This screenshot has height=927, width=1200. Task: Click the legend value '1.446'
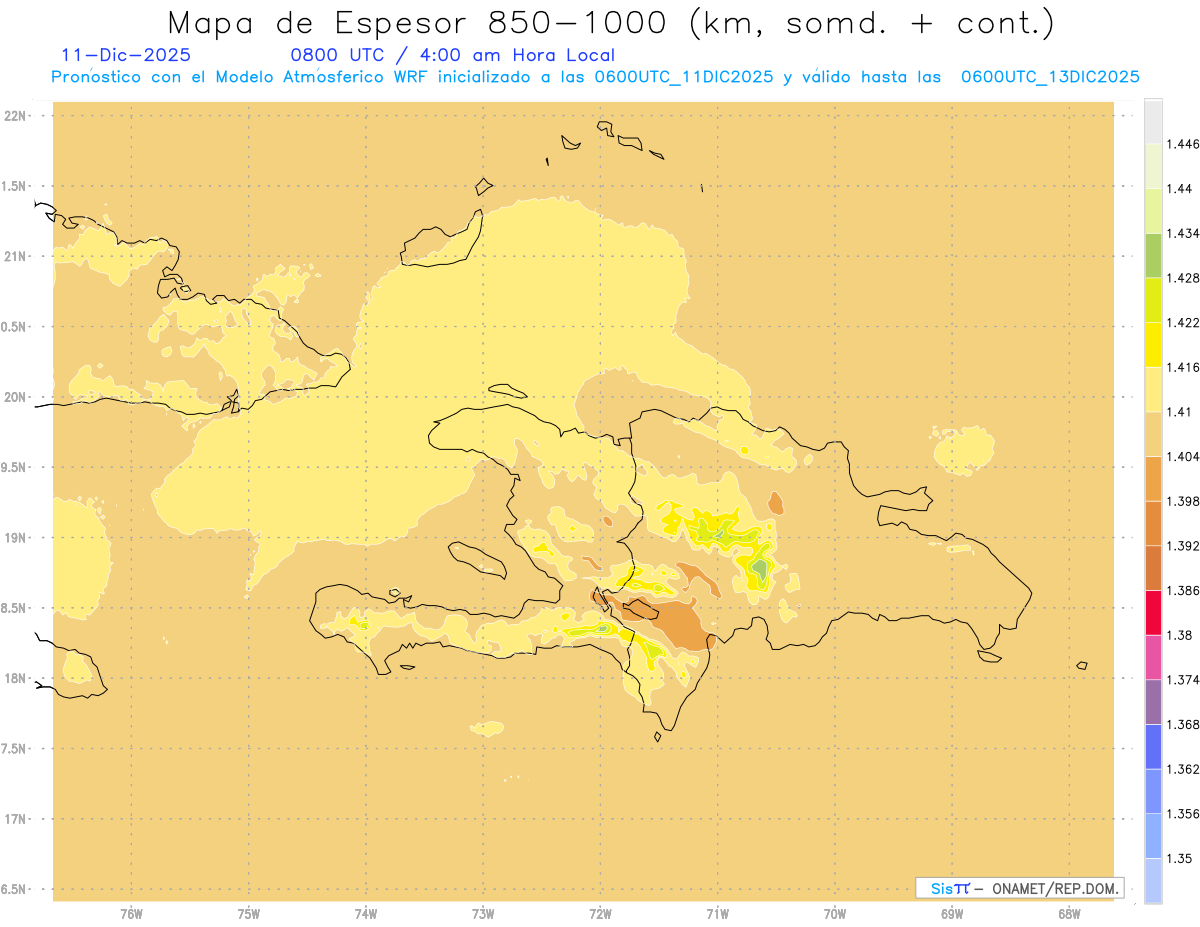point(1183,144)
